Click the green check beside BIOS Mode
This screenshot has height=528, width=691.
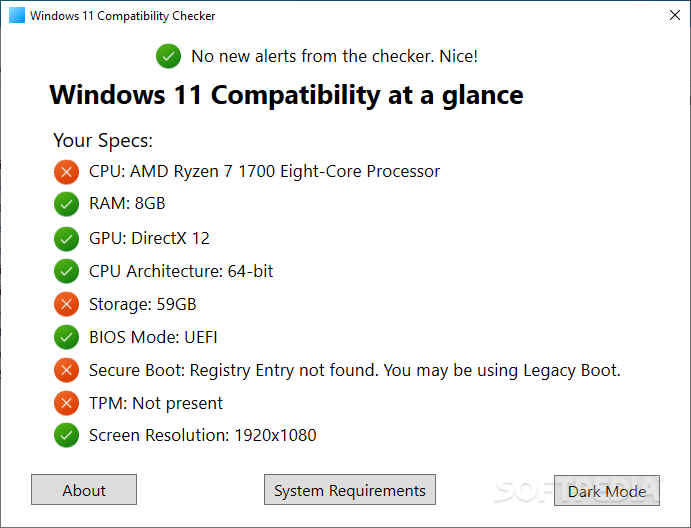(66, 337)
